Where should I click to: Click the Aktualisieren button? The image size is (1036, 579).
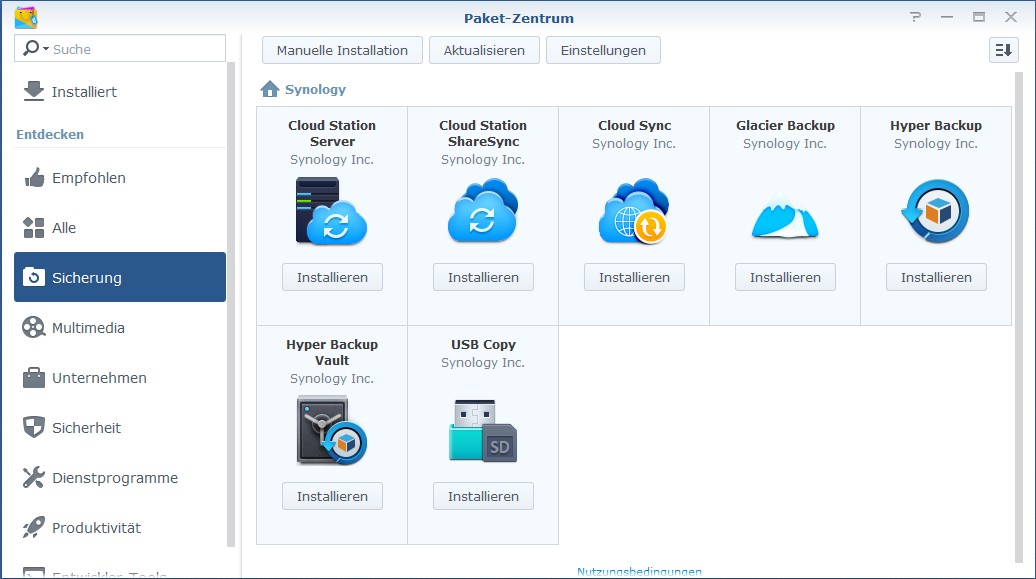tap(484, 50)
